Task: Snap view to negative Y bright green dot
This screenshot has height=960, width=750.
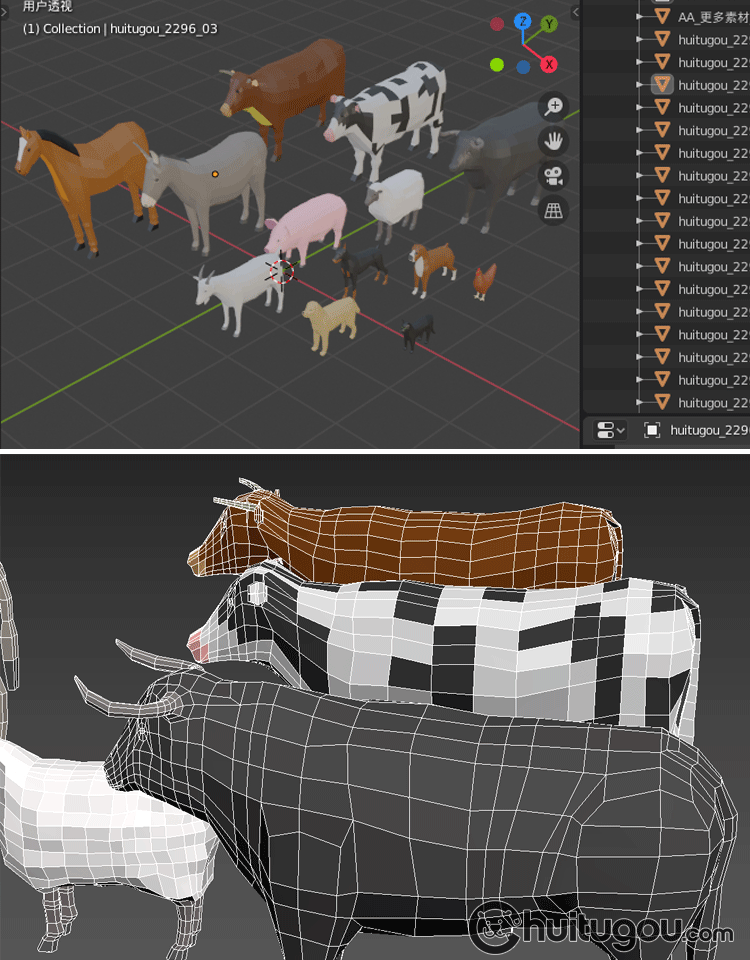Action: [x=497, y=64]
